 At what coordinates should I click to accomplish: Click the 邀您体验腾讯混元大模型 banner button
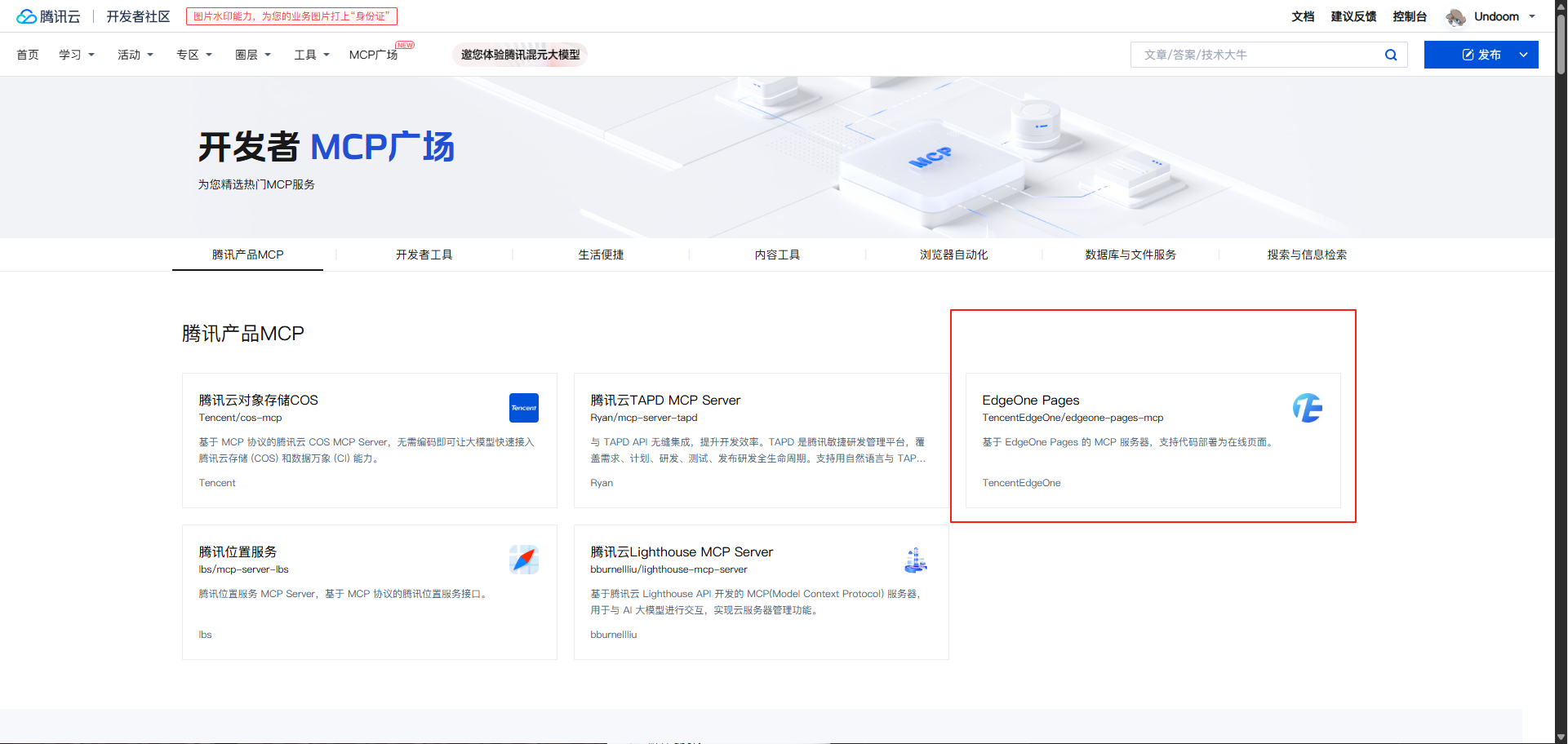pyautogui.click(x=520, y=55)
